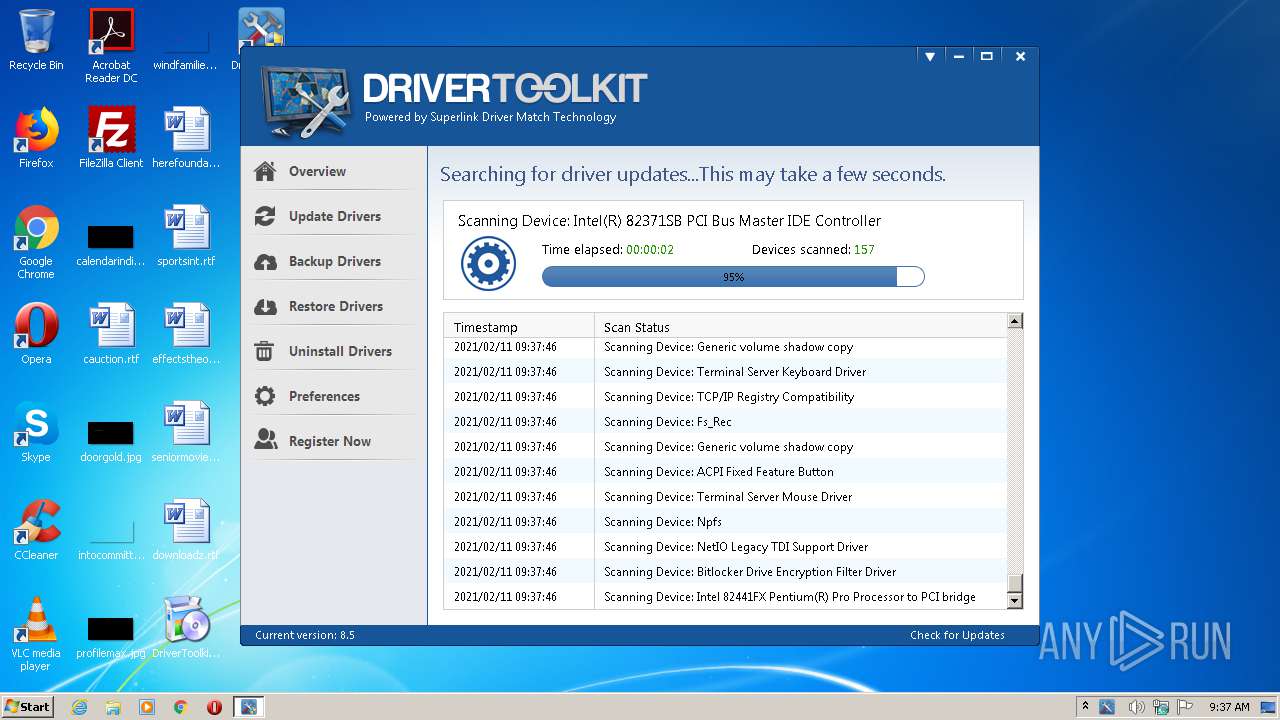Click scan log scrollbar down arrow
Screen dimensions: 1280x720
tap(1015, 601)
